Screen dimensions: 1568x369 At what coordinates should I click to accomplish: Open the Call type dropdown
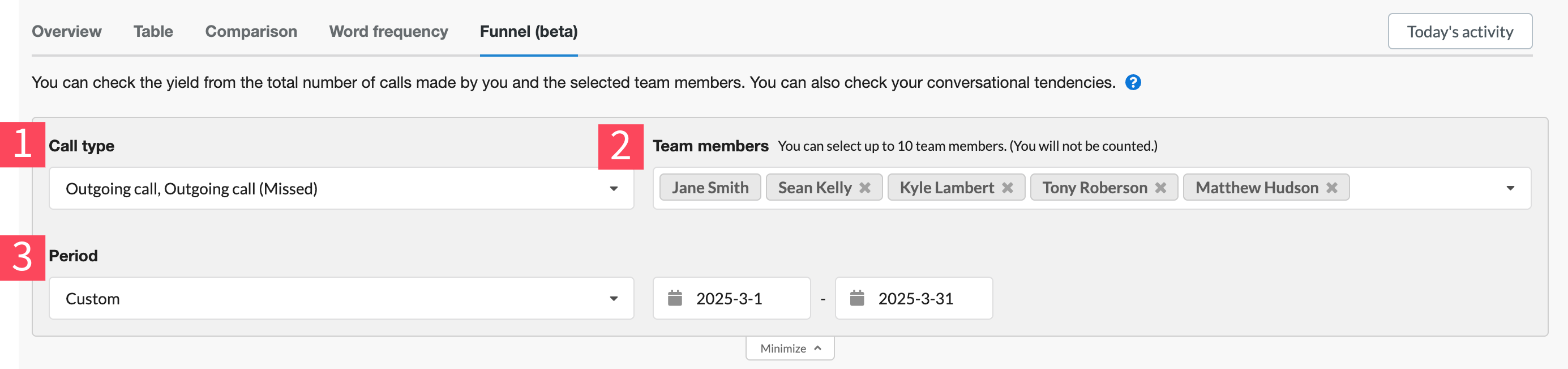coord(341,188)
